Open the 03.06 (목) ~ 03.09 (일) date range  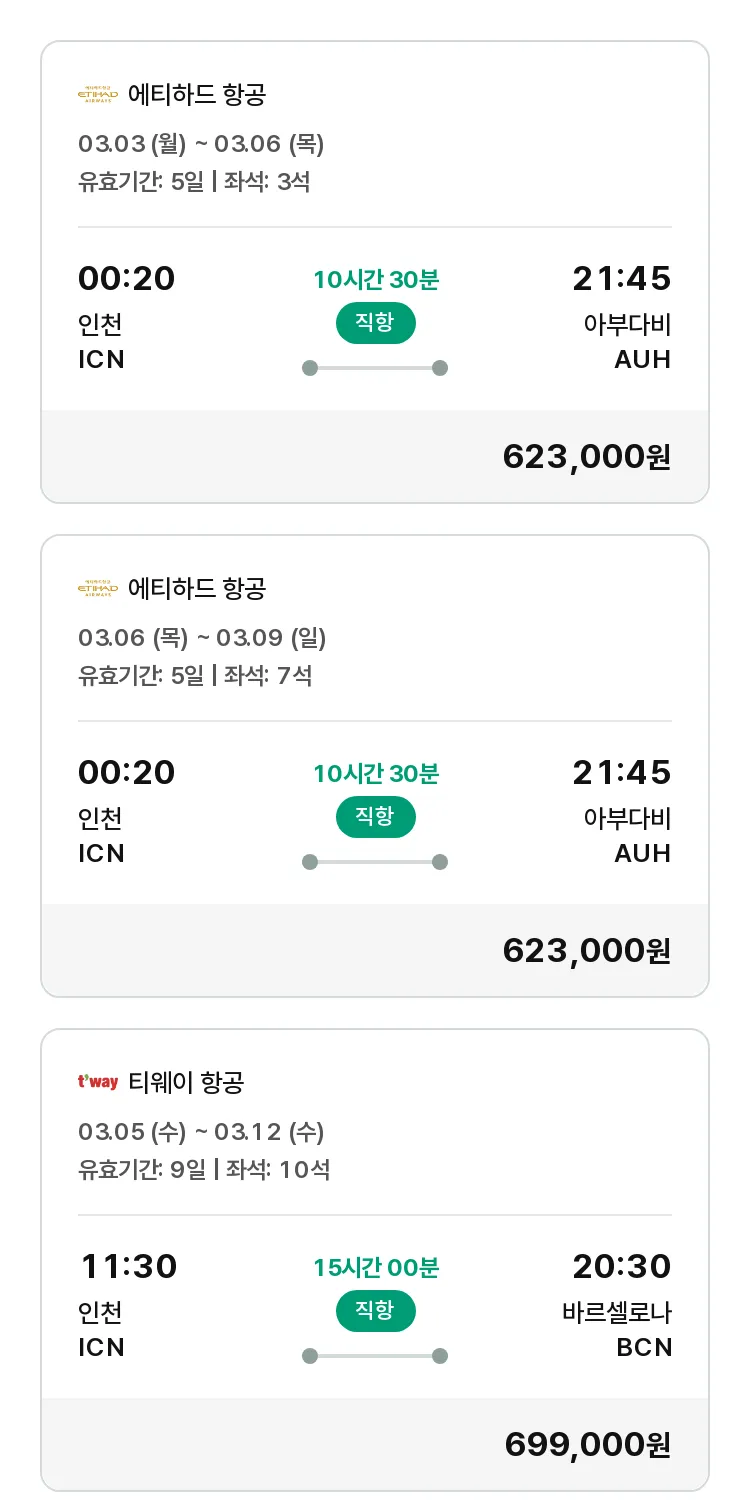coord(202,638)
